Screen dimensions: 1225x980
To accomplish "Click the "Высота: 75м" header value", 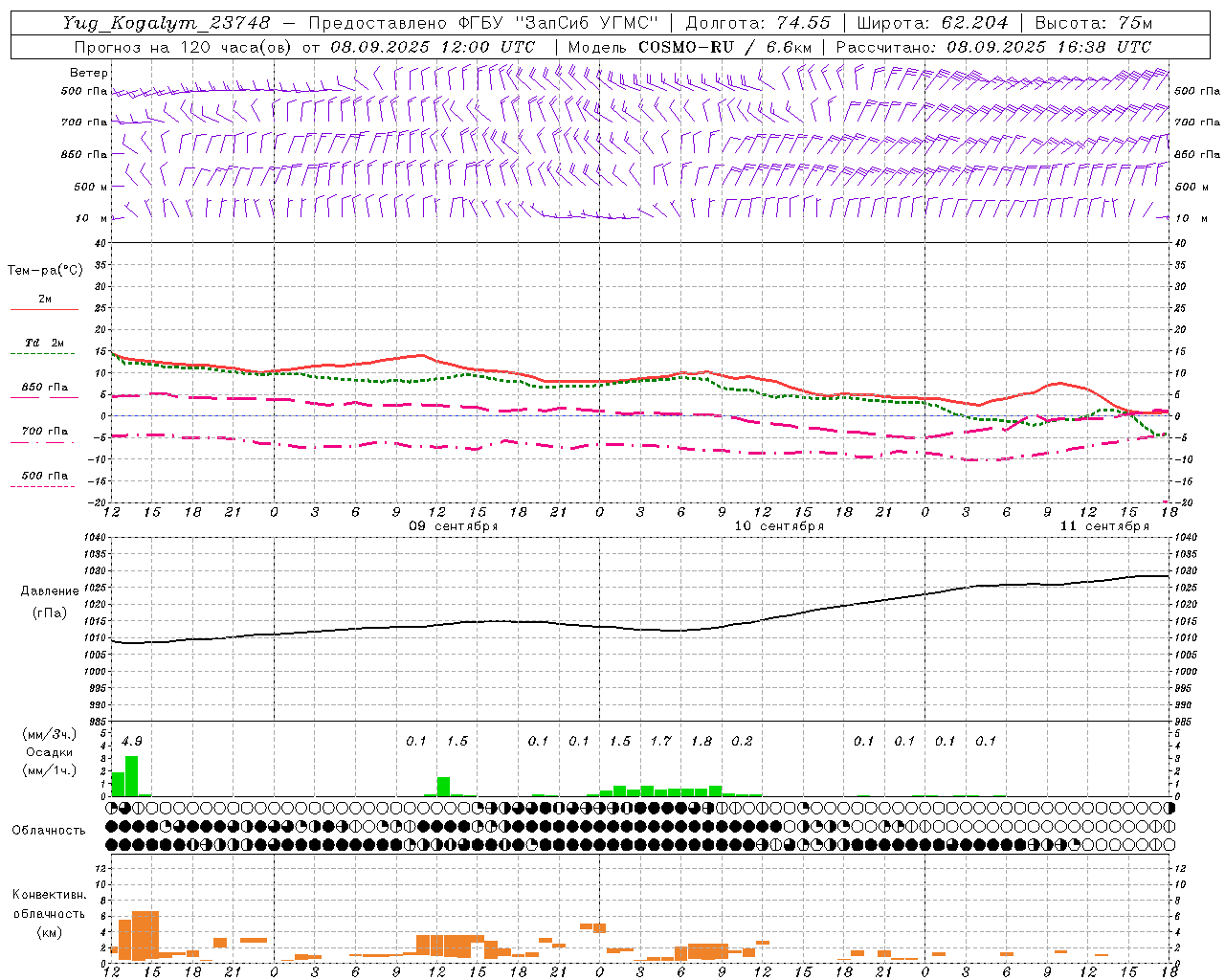I will [1094, 23].
